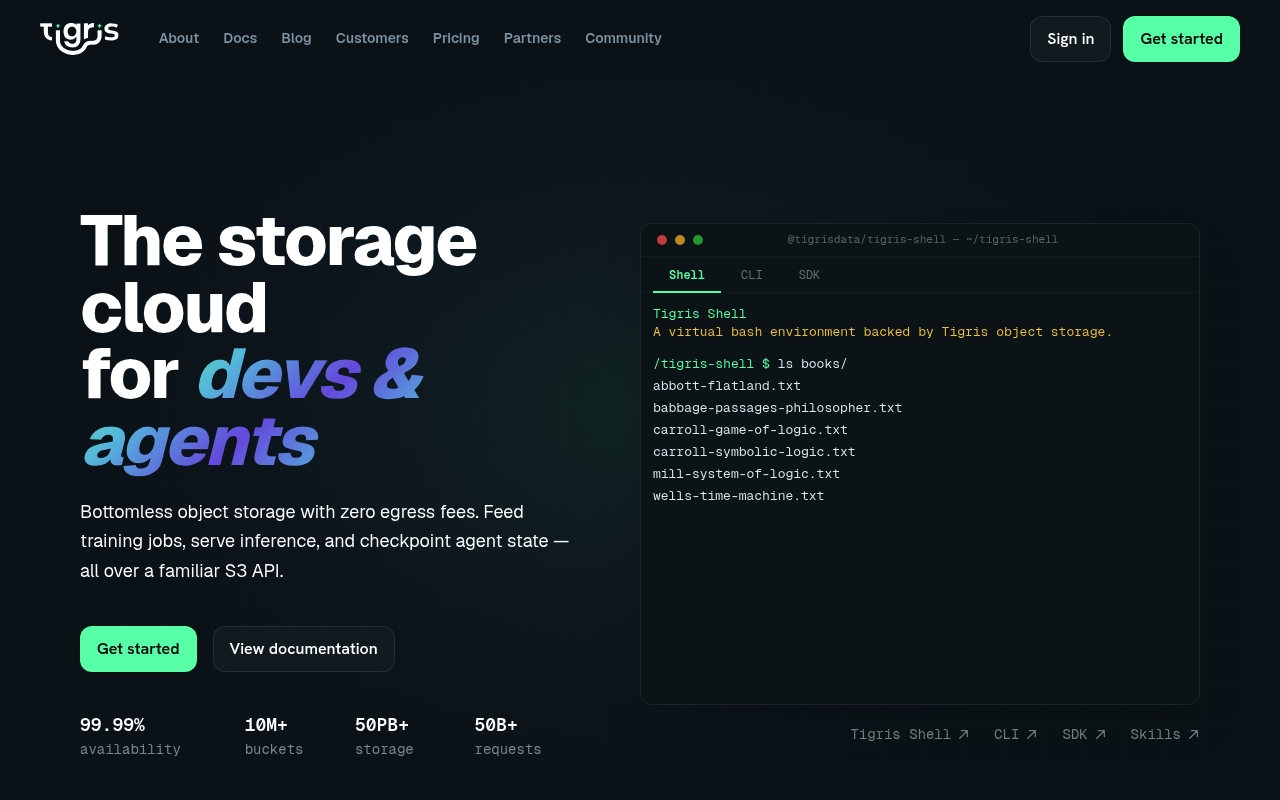Viewport: 1280px width, 800px height.
Task: Switch to the SDK terminal tab
Action: tap(809, 275)
